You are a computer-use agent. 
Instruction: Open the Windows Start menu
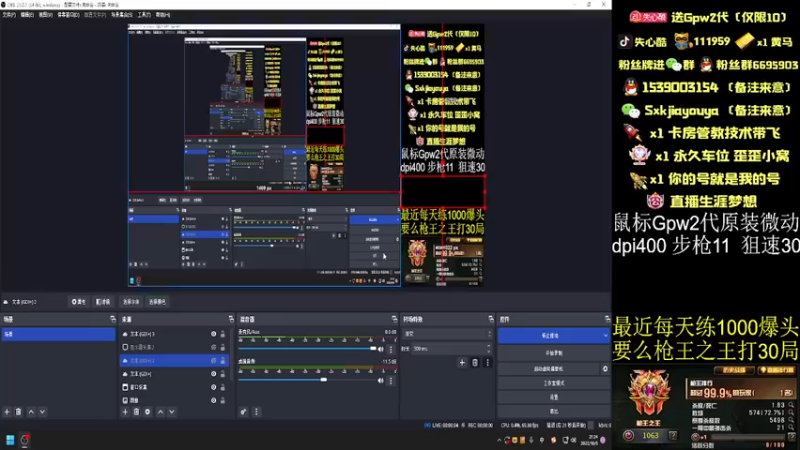10,440
